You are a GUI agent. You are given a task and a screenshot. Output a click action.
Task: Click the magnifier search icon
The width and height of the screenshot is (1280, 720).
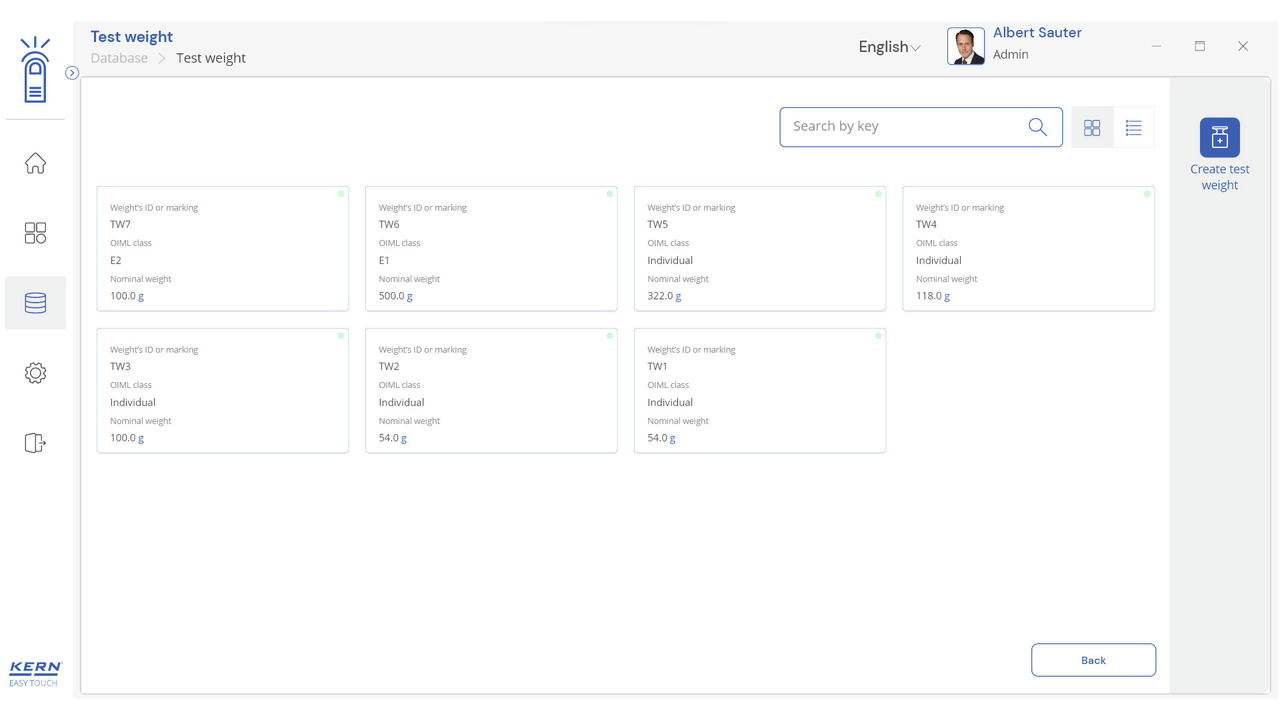1037,127
